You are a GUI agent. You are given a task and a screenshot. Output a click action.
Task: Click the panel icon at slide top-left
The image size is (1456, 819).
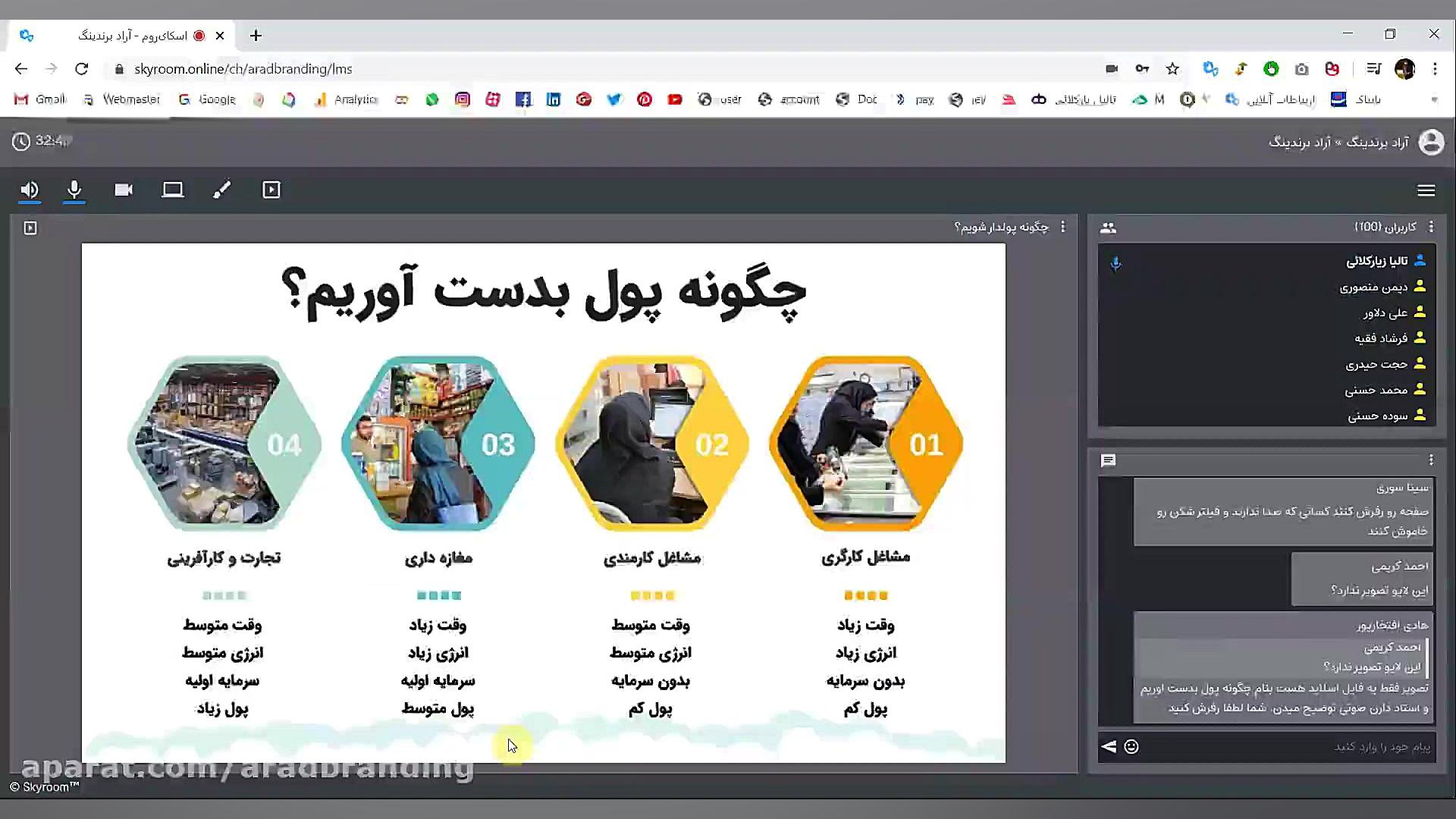30,227
